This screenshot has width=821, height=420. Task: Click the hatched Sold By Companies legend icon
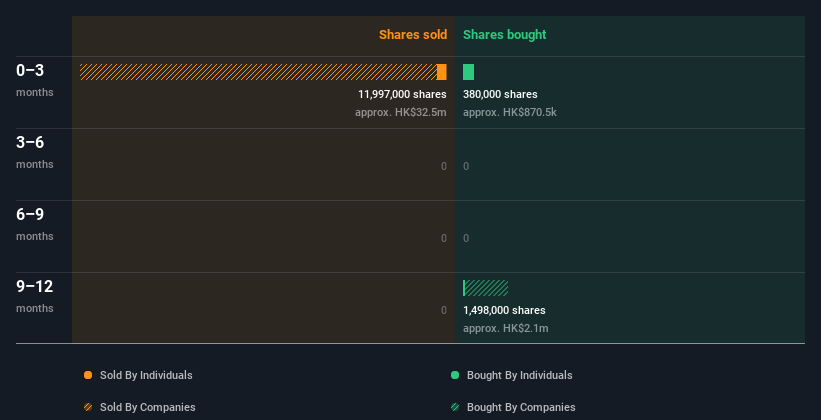click(88, 407)
